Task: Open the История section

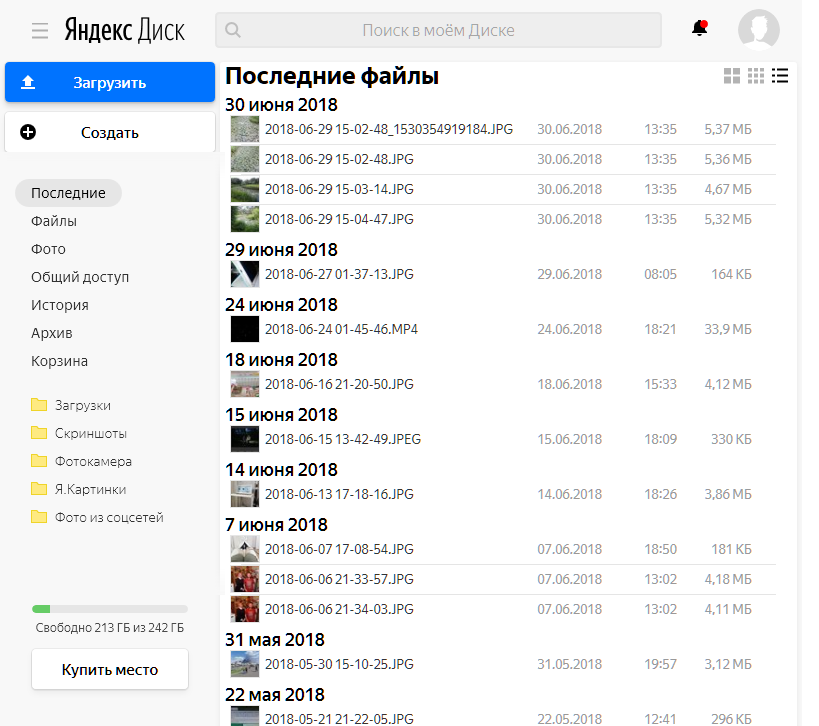Action: point(60,305)
